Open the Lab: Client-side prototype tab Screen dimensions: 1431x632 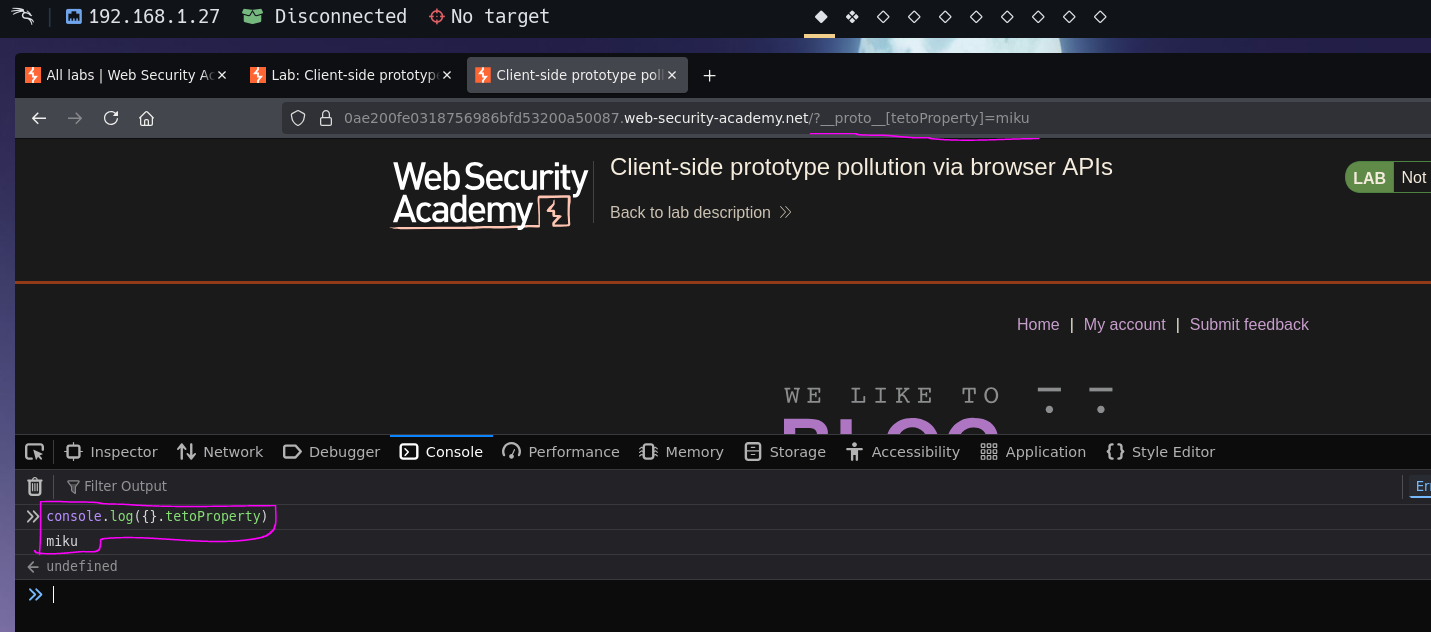click(x=351, y=75)
